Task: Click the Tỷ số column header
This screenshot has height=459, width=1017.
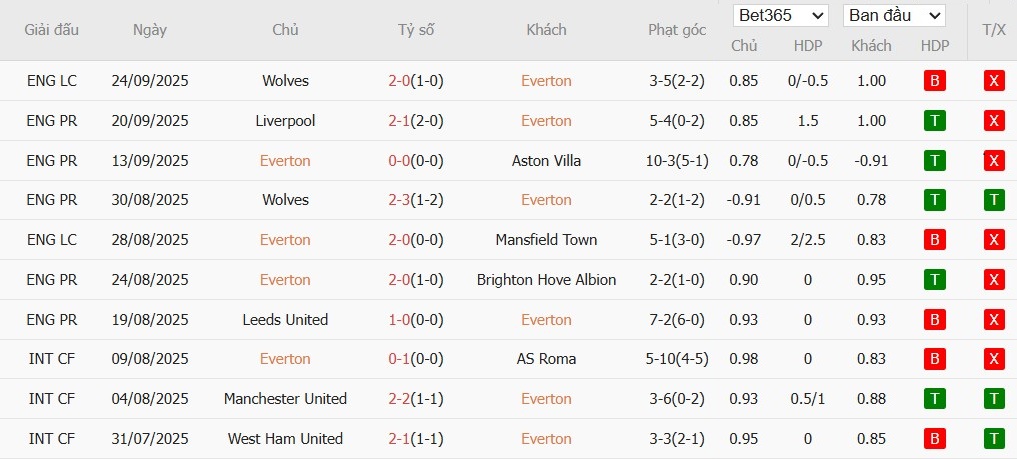Action: coord(416,30)
